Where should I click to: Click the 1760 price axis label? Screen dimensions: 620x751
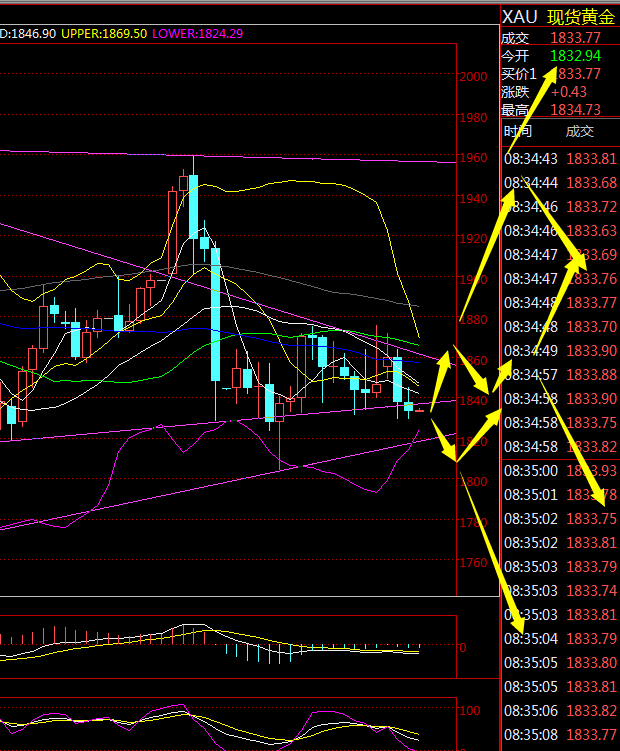click(x=472, y=563)
